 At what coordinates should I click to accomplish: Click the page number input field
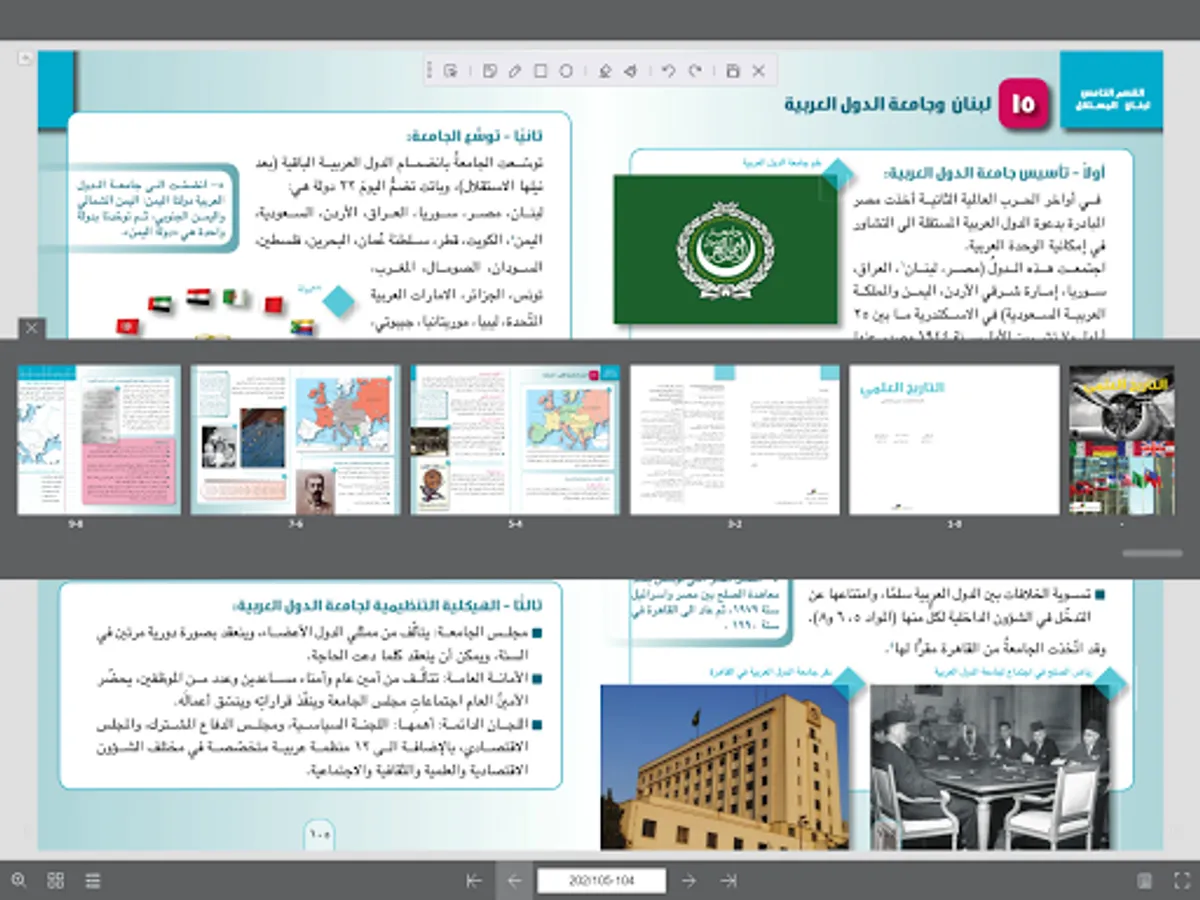pyautogui.click(x=601, y=880)
